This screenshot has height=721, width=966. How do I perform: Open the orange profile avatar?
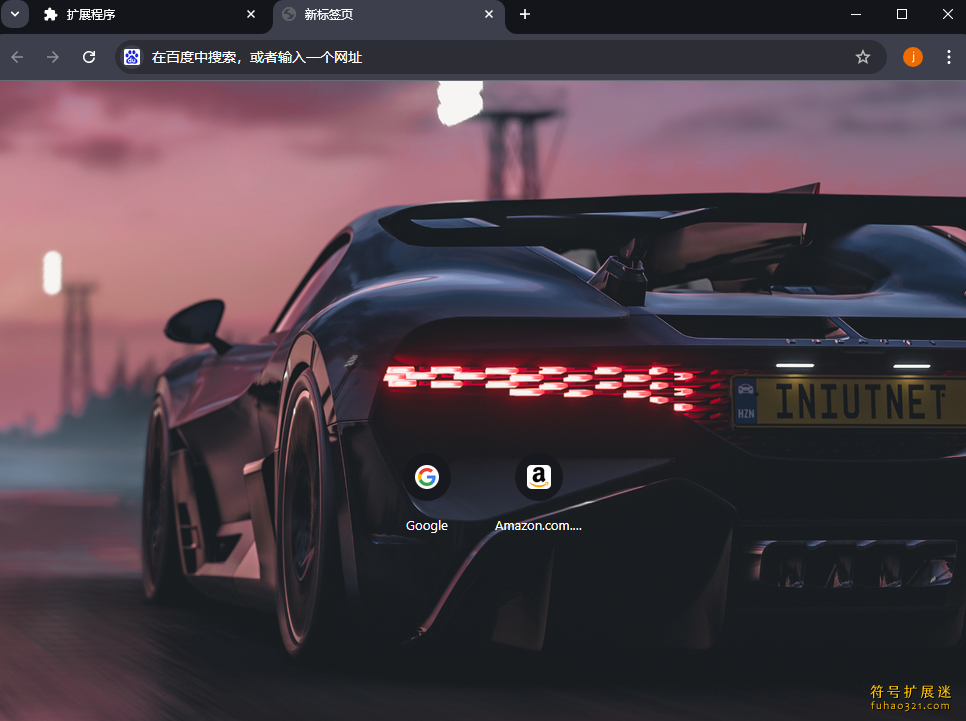tap(912, 57)
